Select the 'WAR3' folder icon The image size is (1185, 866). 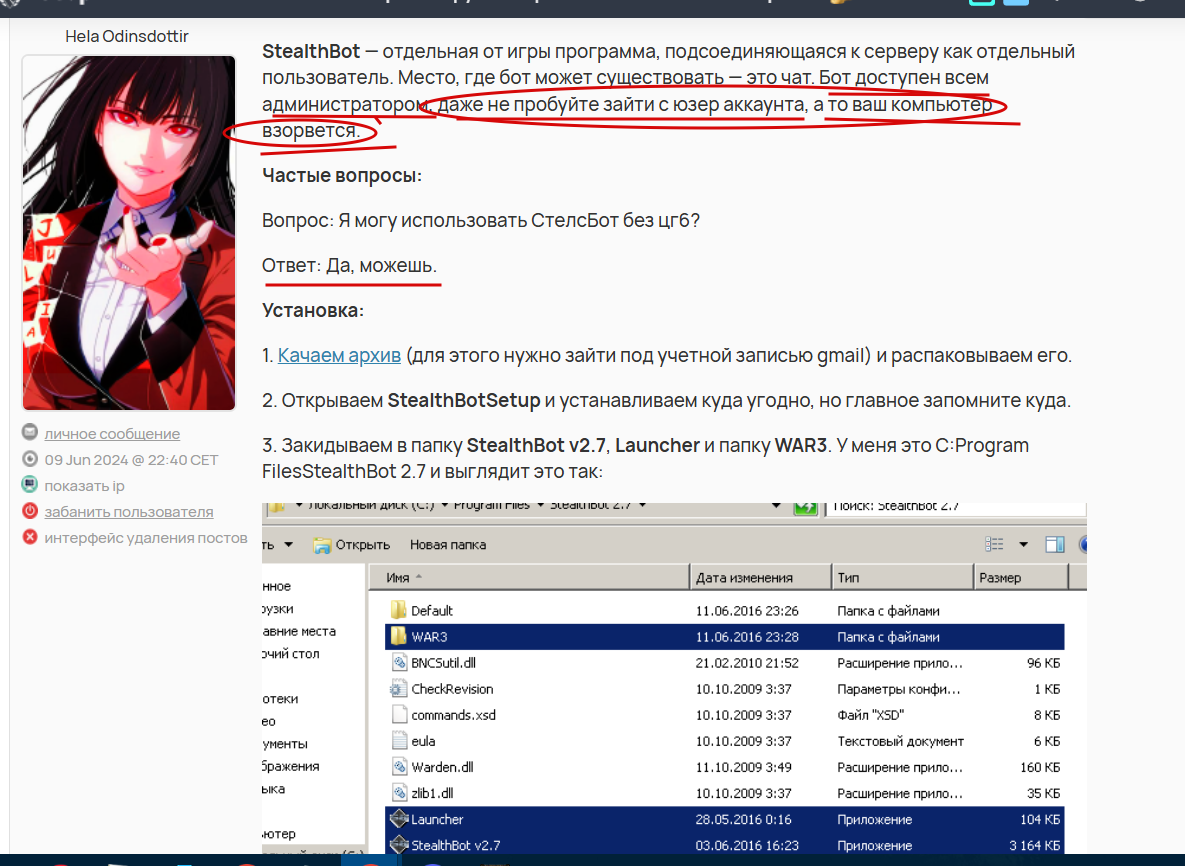398,636
